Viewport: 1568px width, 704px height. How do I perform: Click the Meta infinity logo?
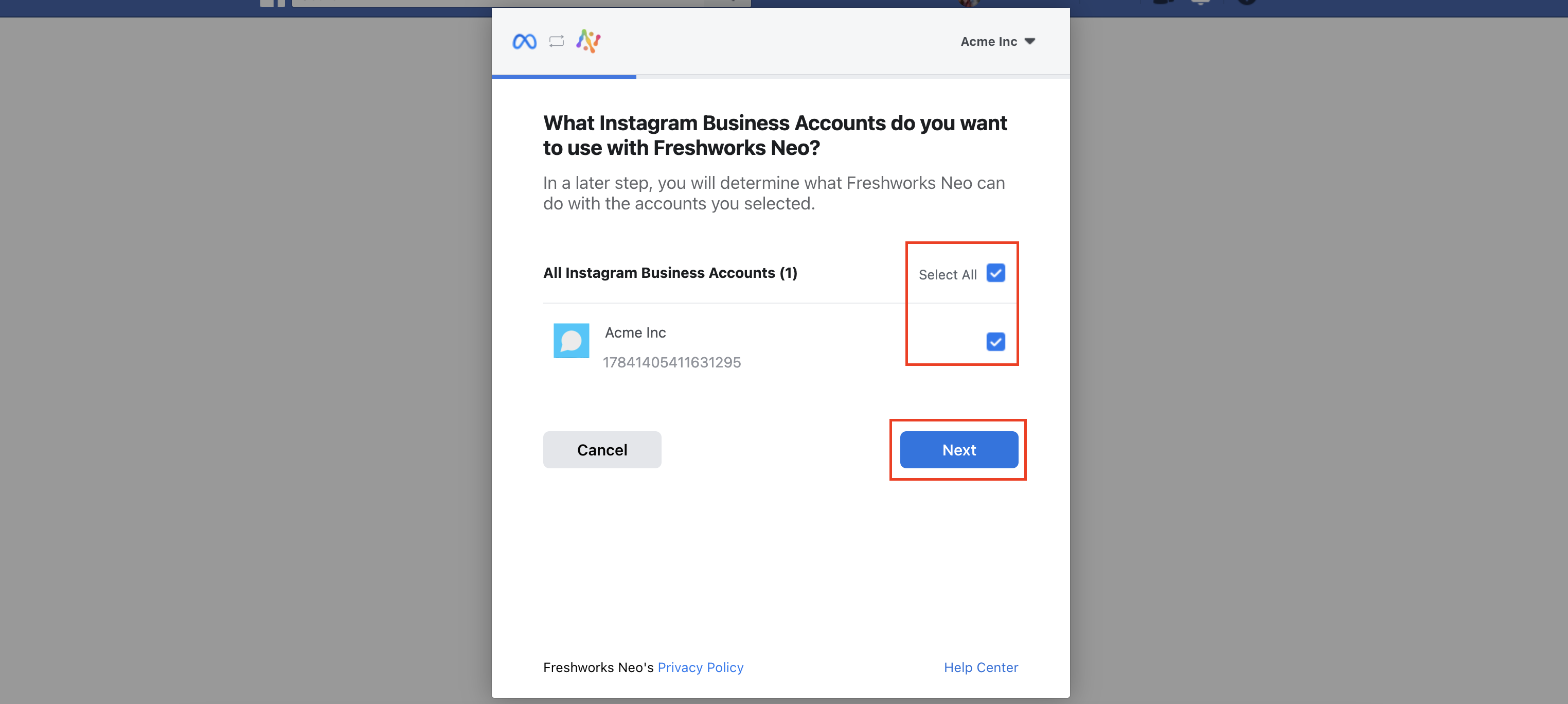click(524, 41)
